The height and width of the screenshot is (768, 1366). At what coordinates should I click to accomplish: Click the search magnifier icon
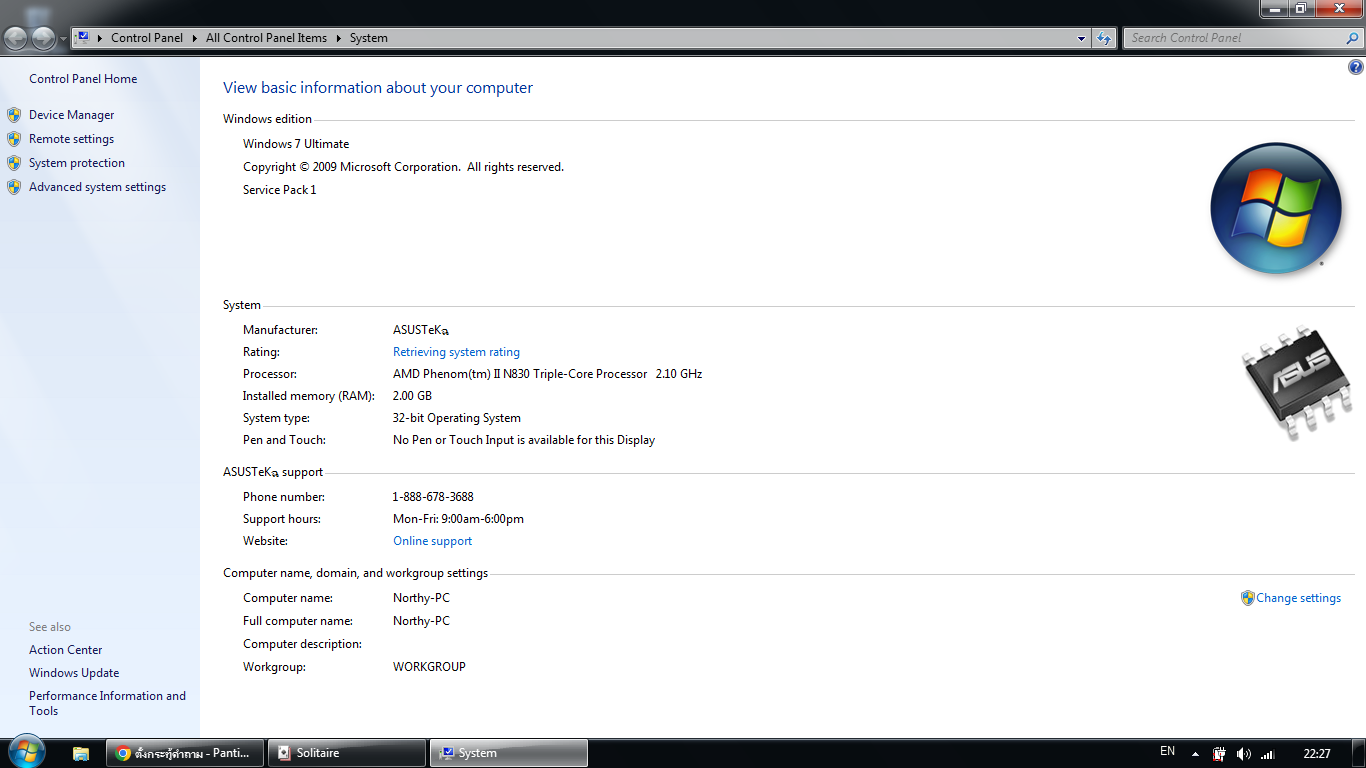click(1353, 38)
